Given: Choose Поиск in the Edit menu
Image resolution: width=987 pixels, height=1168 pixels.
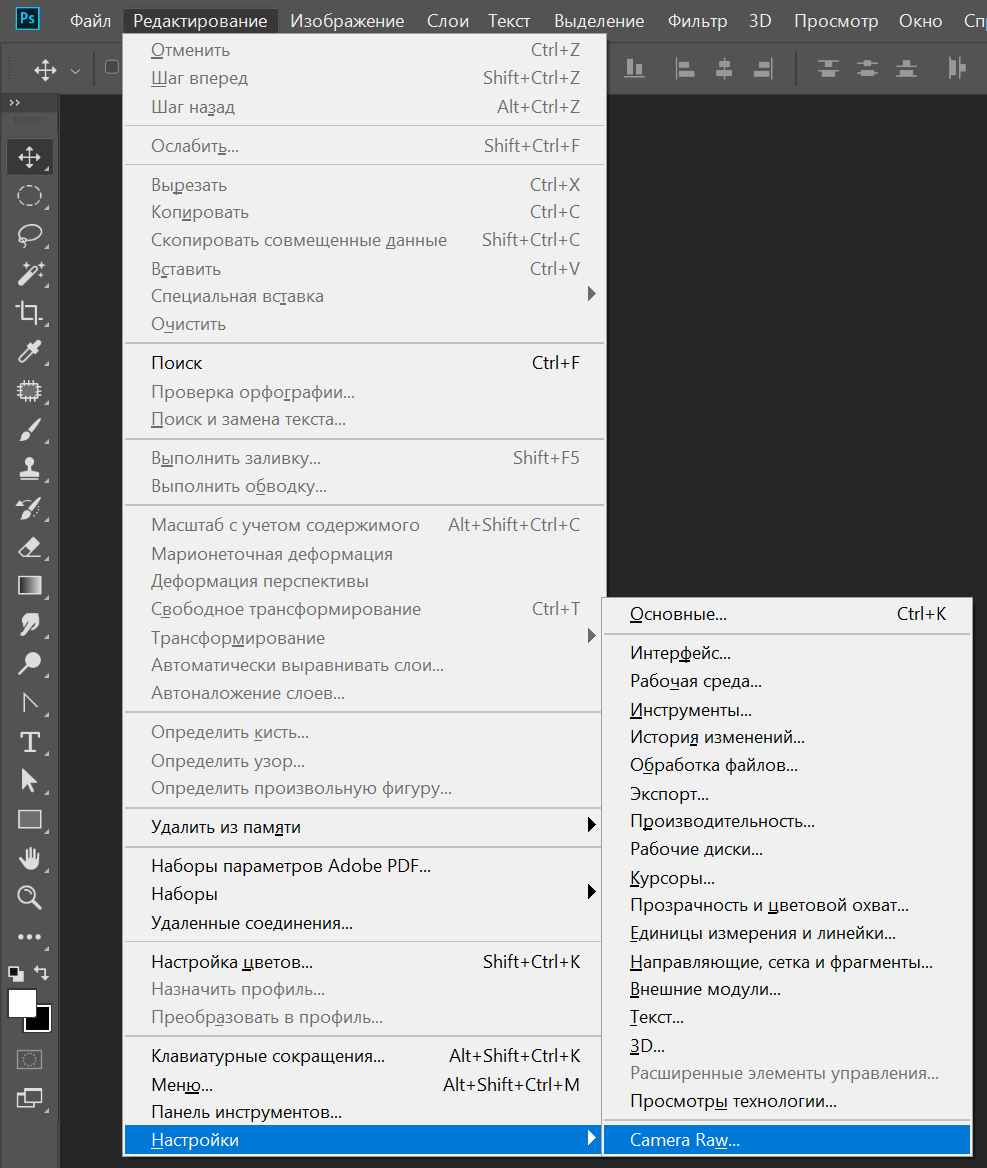Looking at the screenshot, I should coord(364,364).
